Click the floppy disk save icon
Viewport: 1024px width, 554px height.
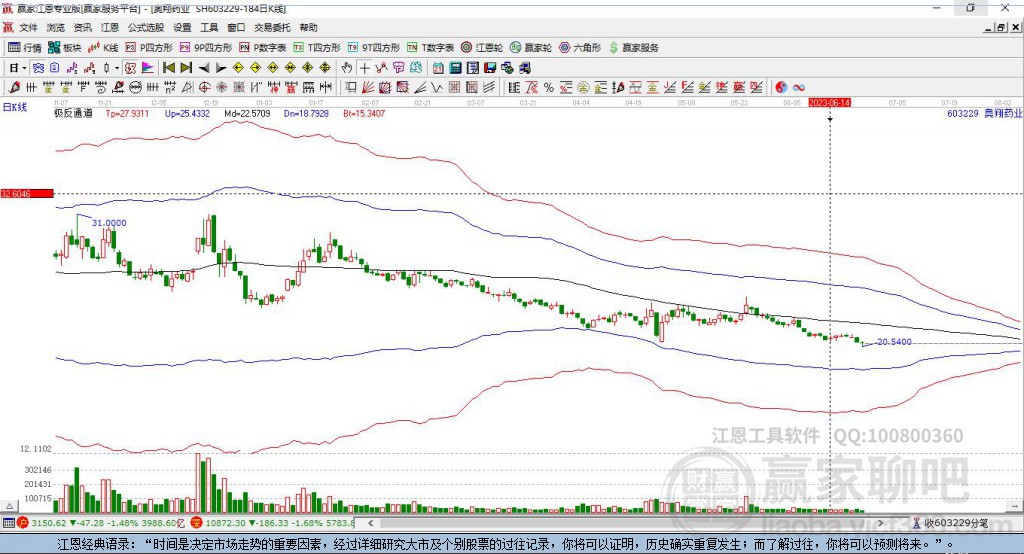(x=490, y=68)
